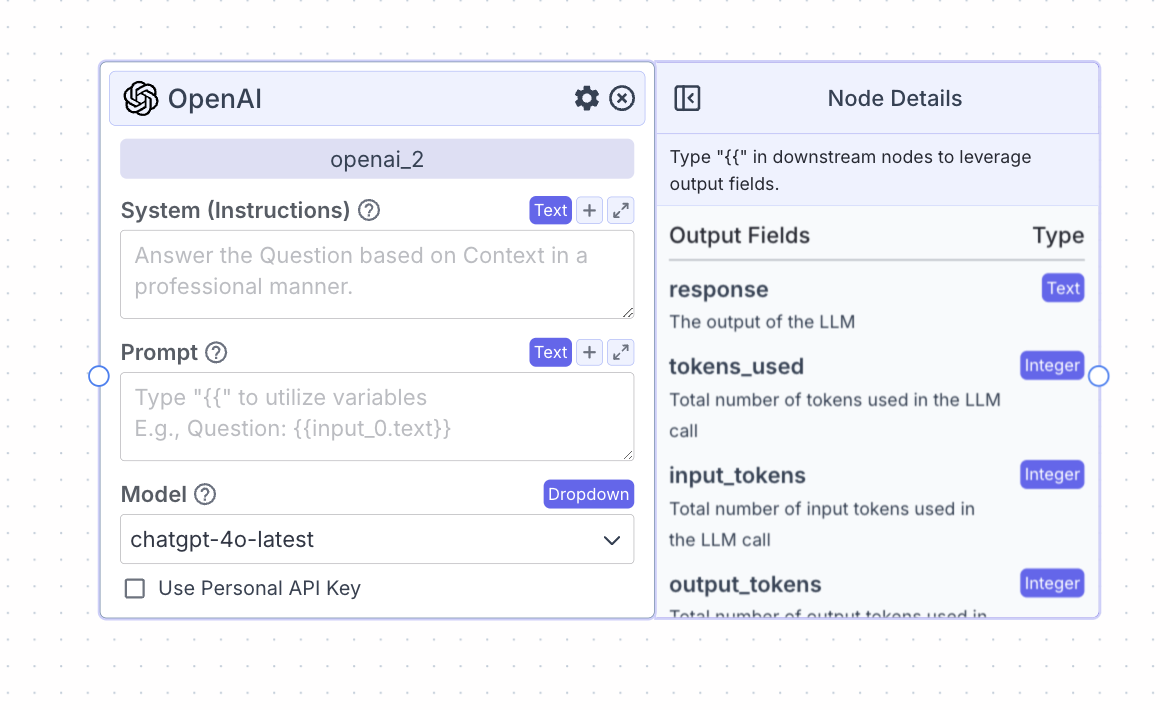
Task: Click the Prompt field label
Action: pos(159,352)
